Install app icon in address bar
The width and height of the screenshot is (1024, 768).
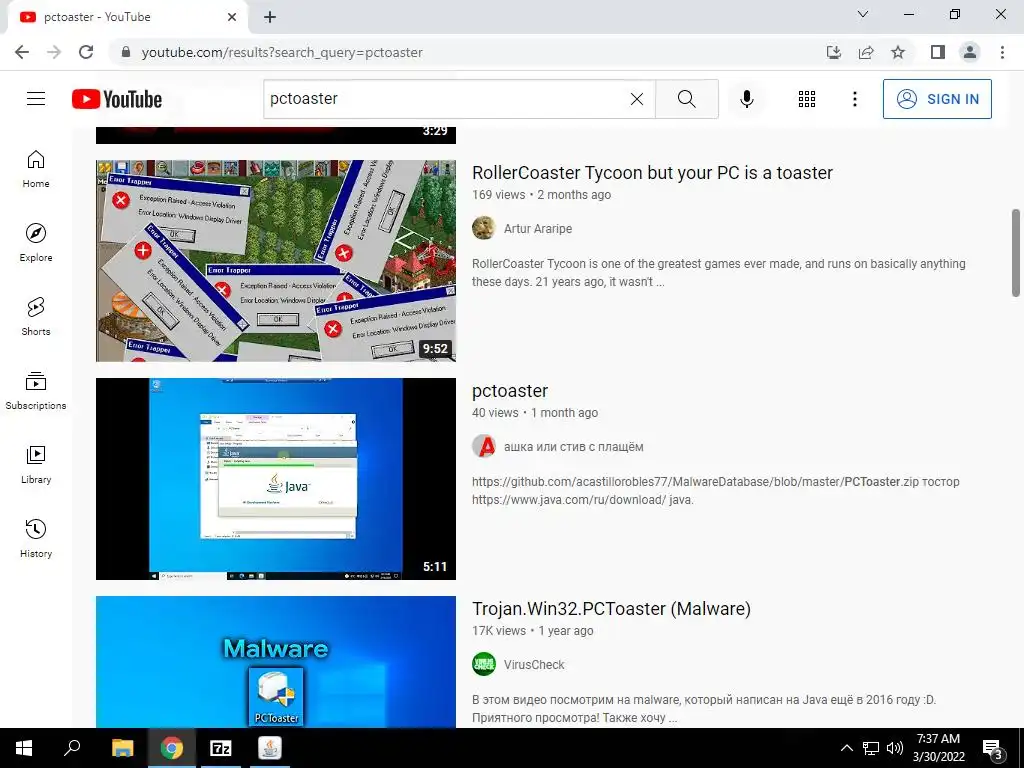coord(834,52)
